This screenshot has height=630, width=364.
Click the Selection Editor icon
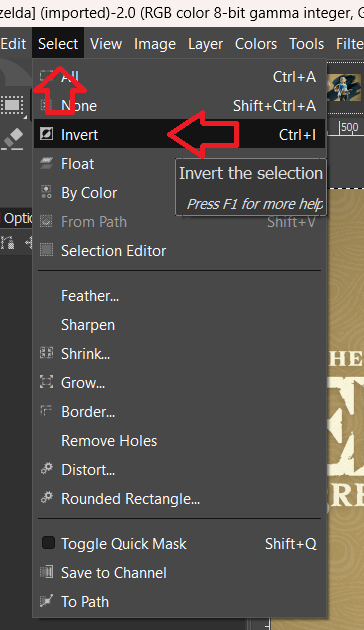[x=47, y=250]
